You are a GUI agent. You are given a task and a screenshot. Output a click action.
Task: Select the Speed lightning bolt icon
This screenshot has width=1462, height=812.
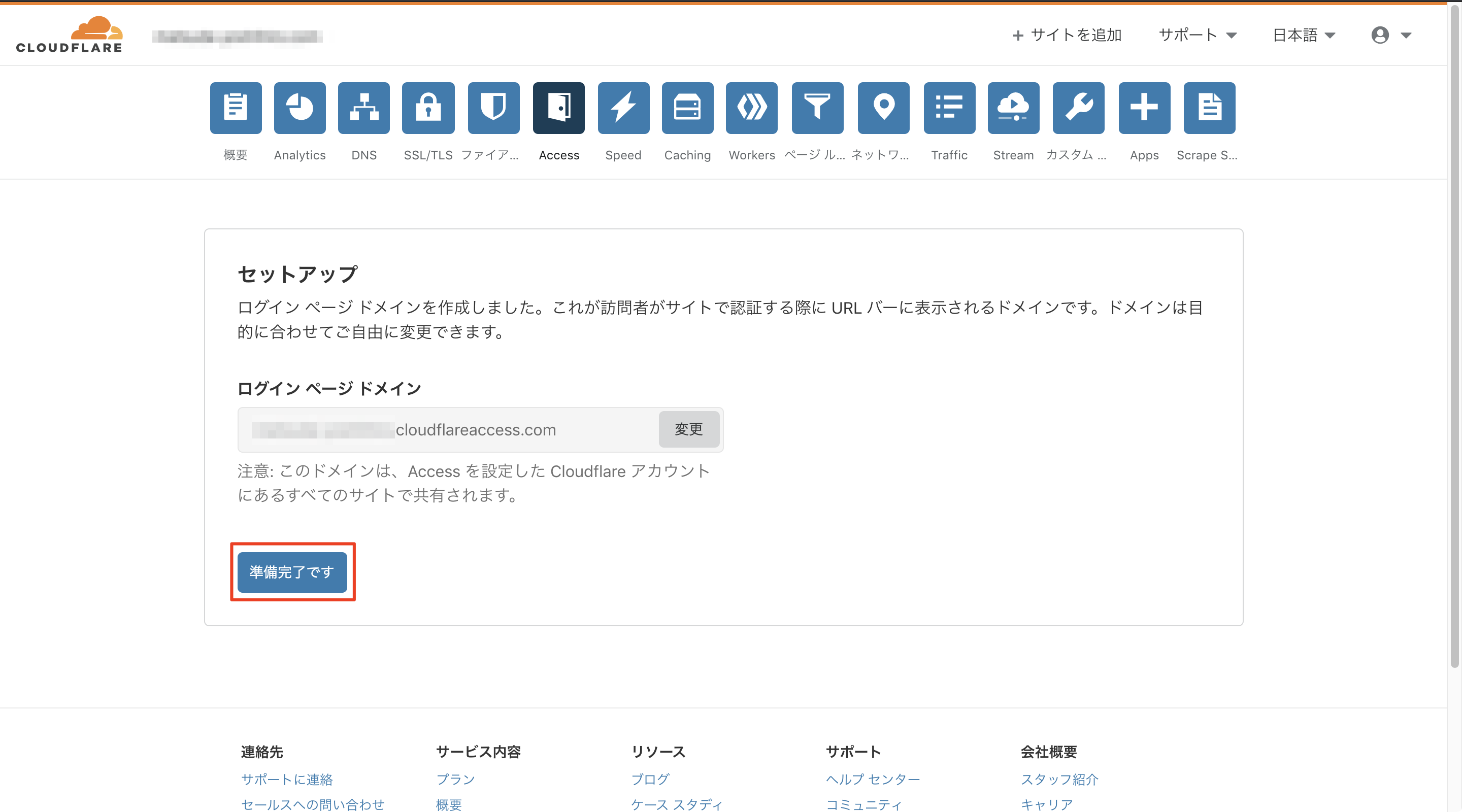(623, 108)
